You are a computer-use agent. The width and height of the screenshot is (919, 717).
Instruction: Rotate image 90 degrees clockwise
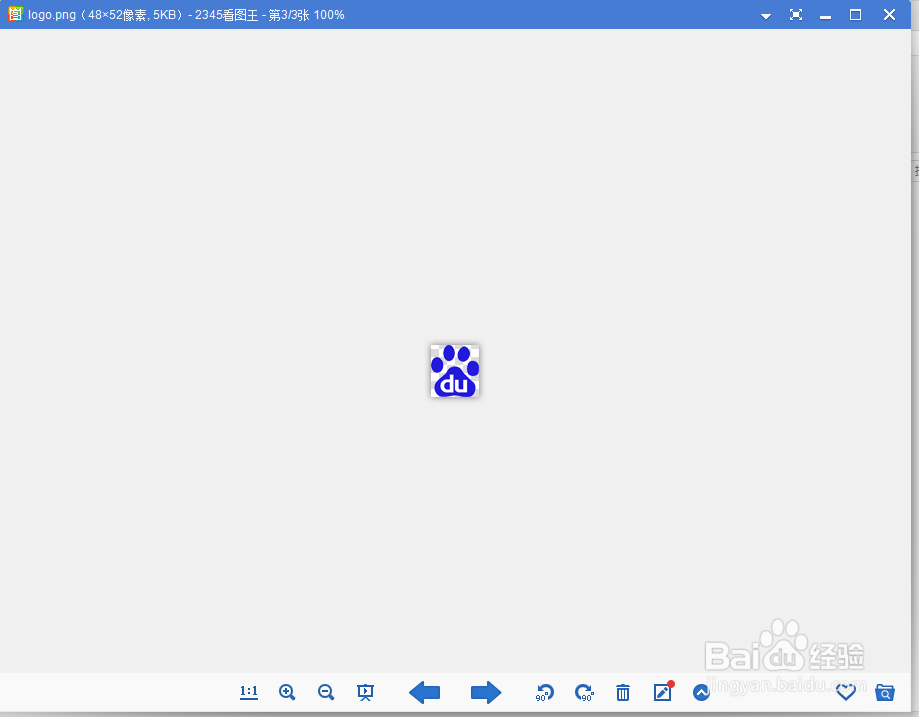[x=584, y=692]
